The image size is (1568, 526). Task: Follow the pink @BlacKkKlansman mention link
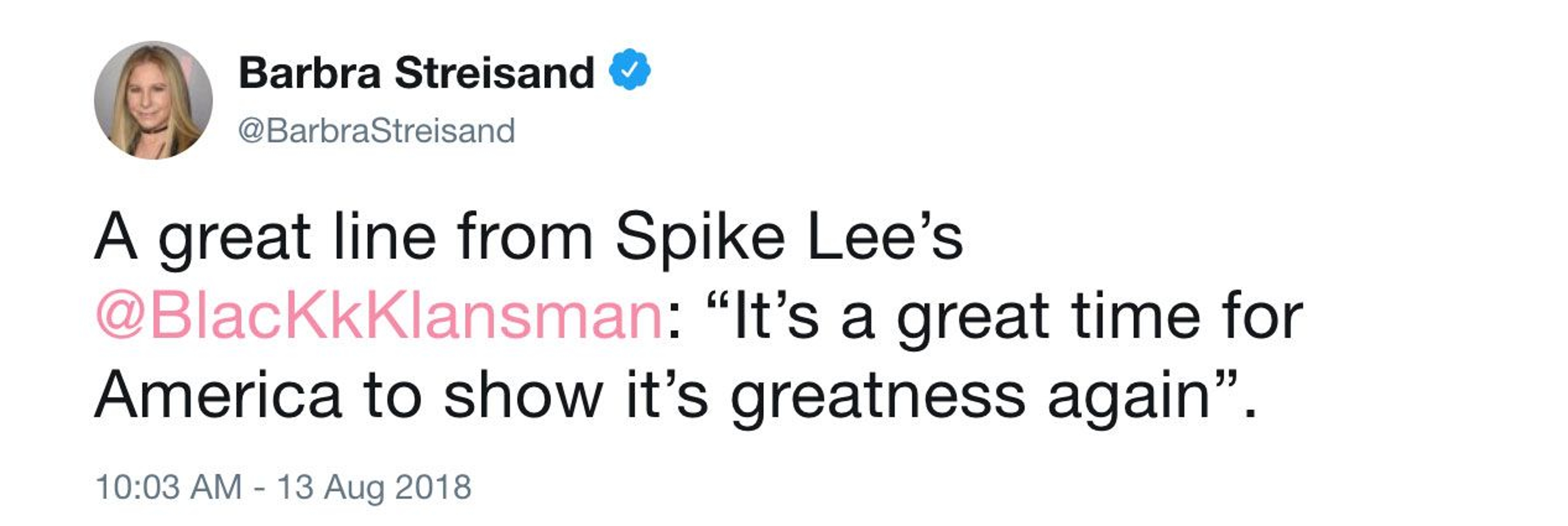pos(379,316)
